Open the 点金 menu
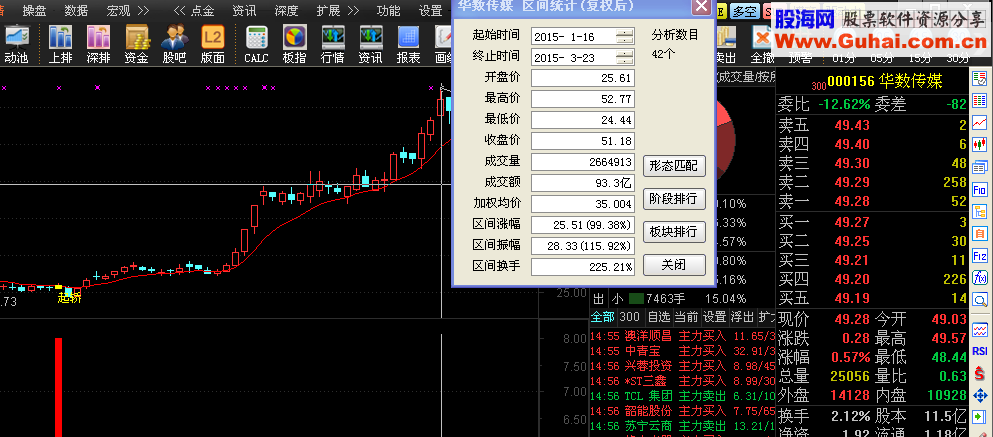 (202, 11)
